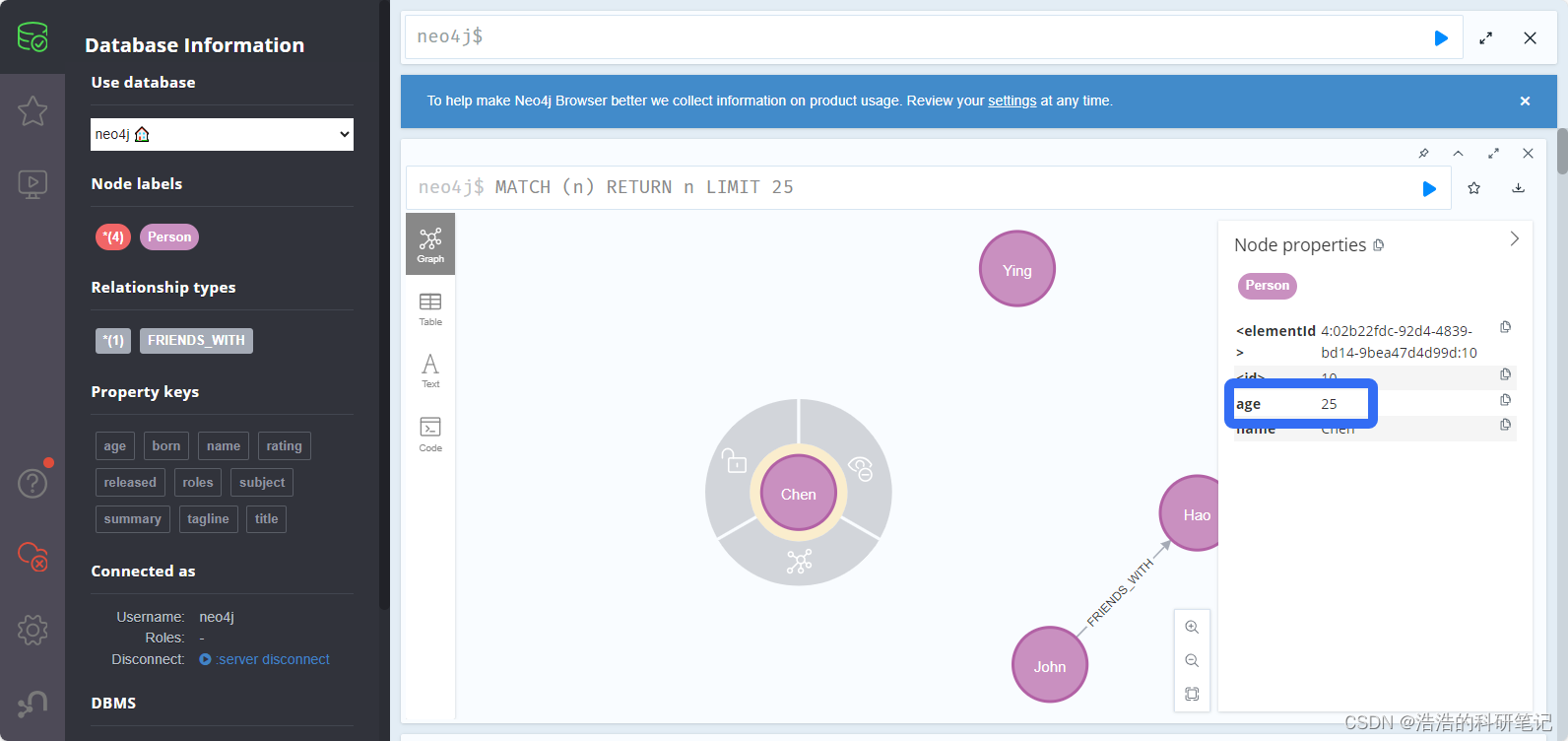Collapse Node properties panel with chevron

[x=1514, y=238]
